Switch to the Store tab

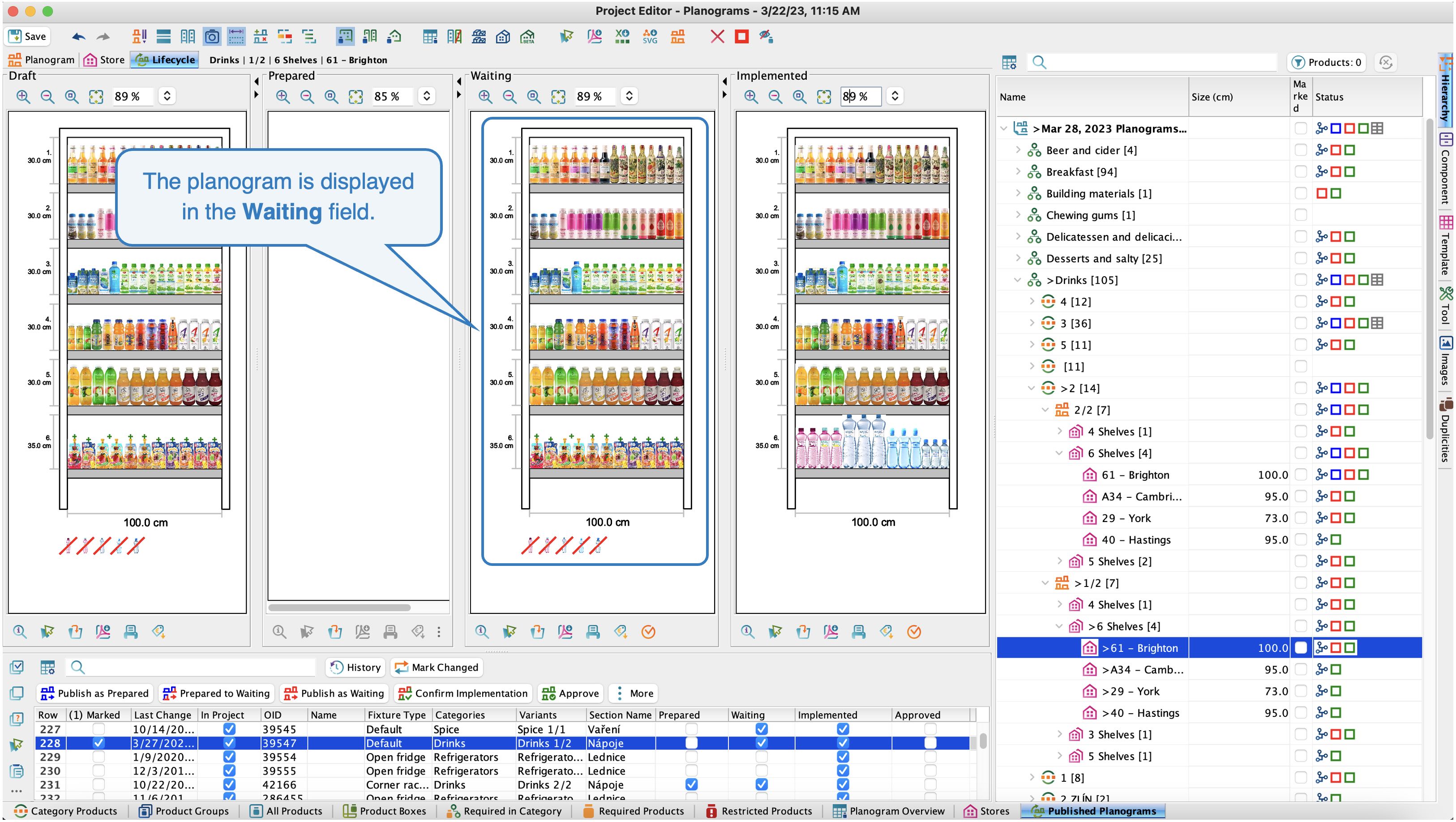pyautogui.click(x=105, y=60)
